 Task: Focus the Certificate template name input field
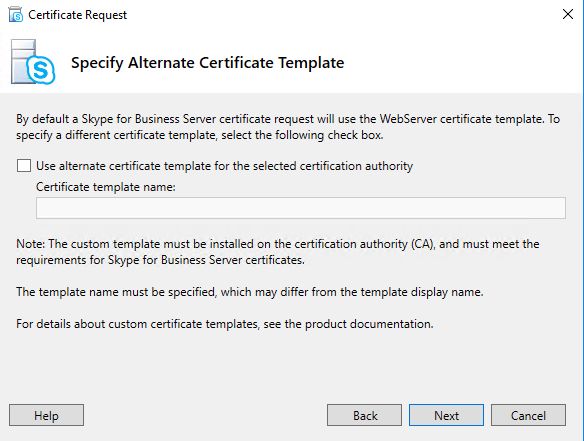point(301,208)
